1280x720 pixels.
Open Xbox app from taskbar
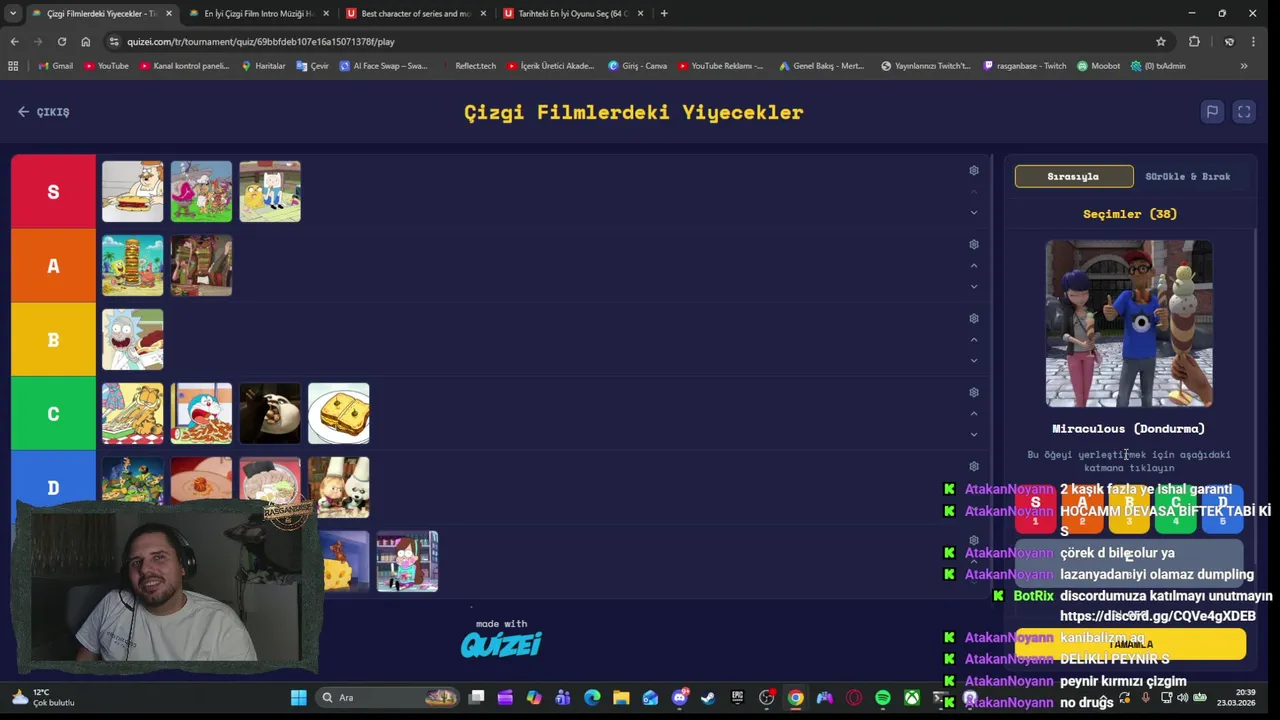click(x=912, y=698)
